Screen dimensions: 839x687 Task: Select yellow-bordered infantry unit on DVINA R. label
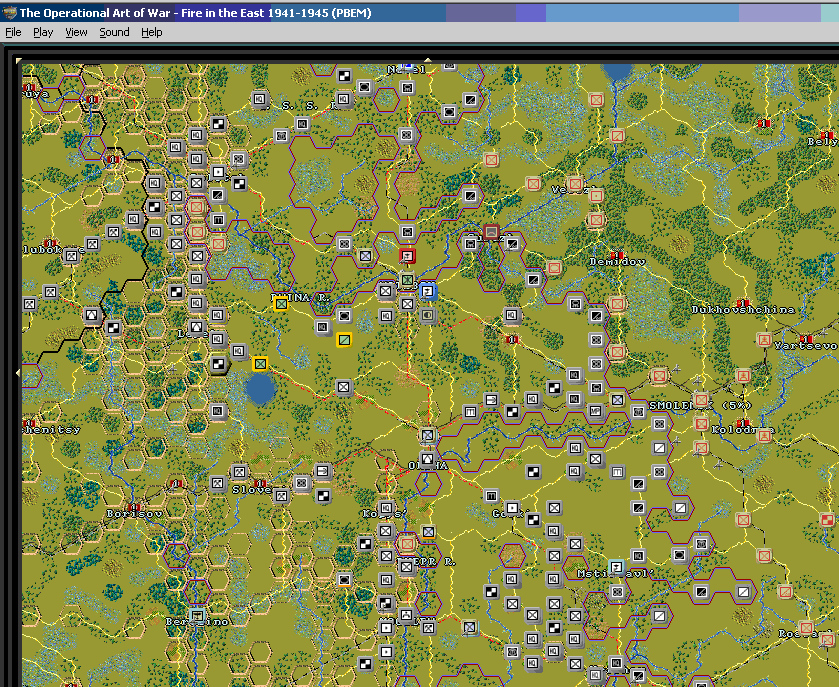[x=281, y=304]
